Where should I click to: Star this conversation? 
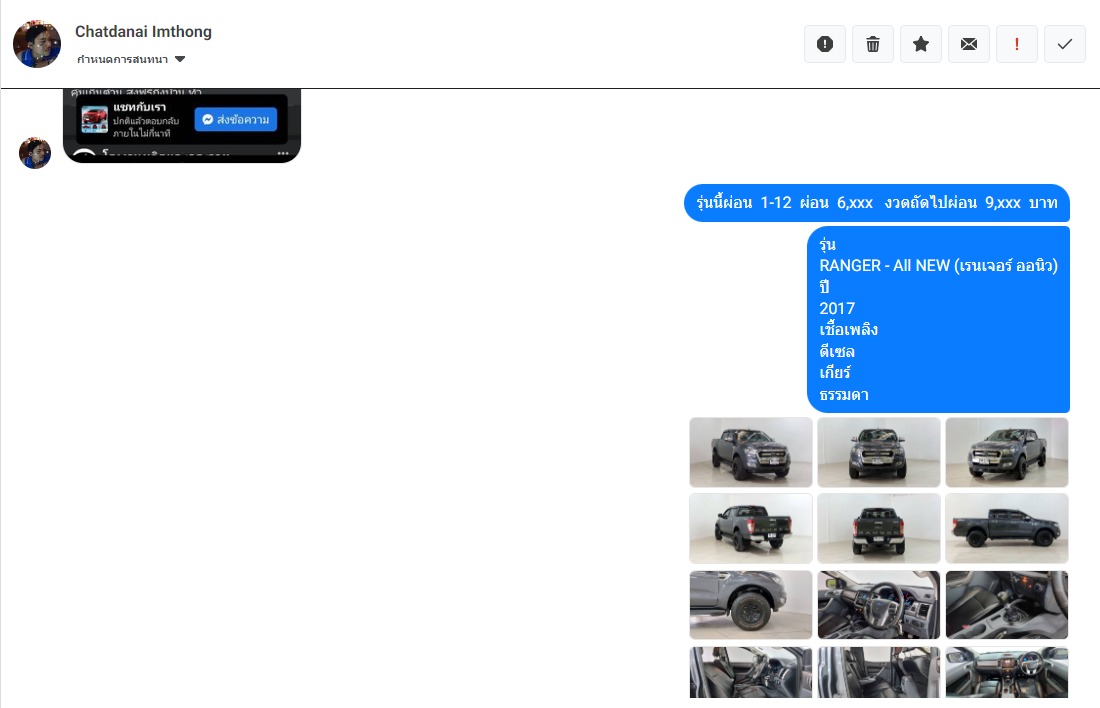point(921,44)
